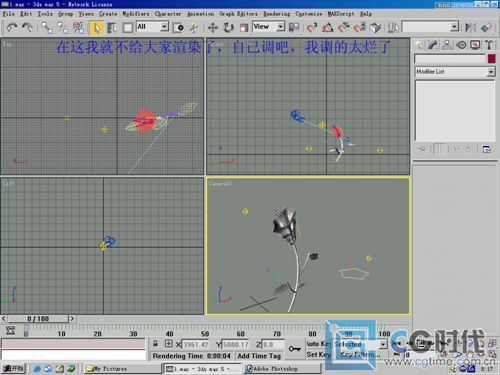Switch to Adobe Photoshop in taskbar
500x375 pixels.
(x=283, y=368)
